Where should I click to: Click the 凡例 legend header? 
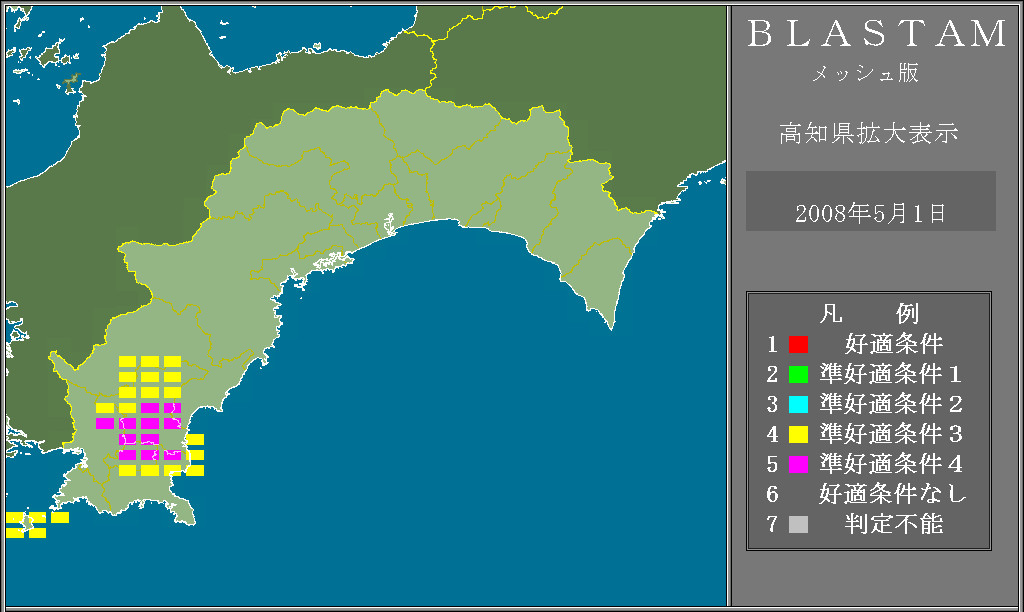pos(868,314)
